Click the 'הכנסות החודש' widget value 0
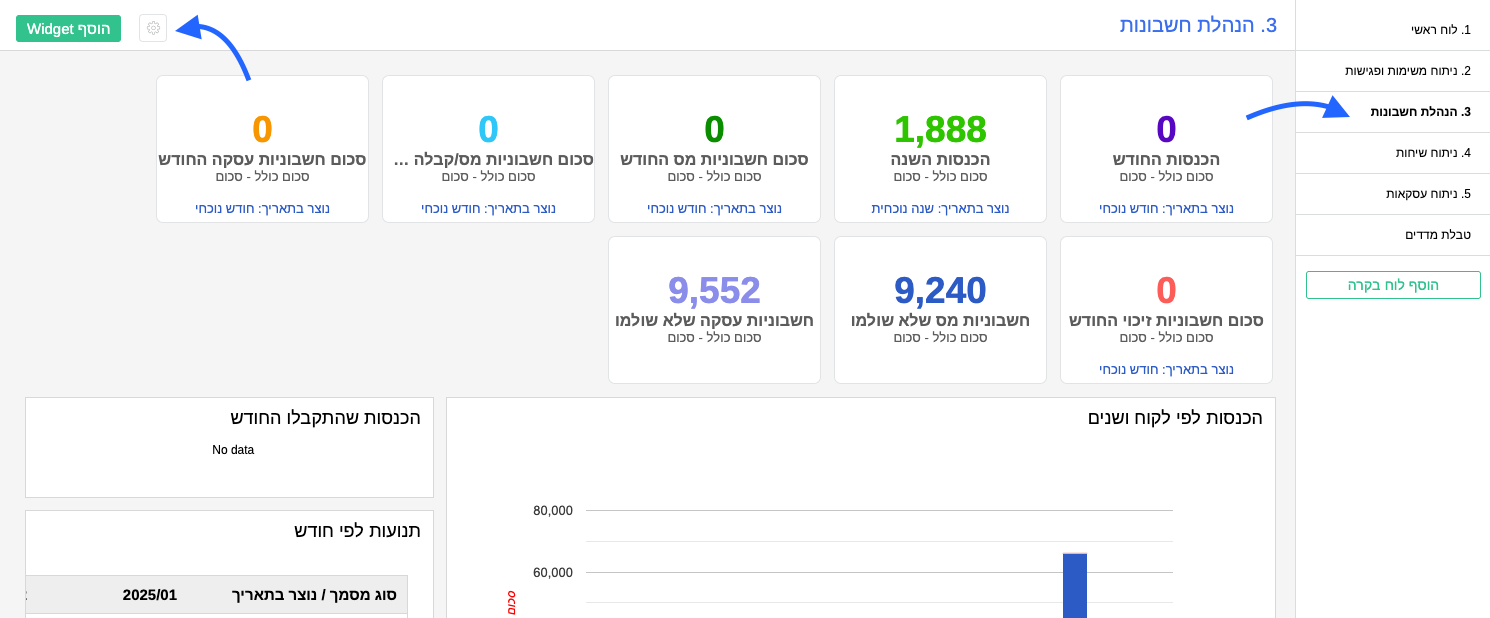The height and width of the screenshot is (618, 1490). pyautogui.click(x=1166, y=129)
